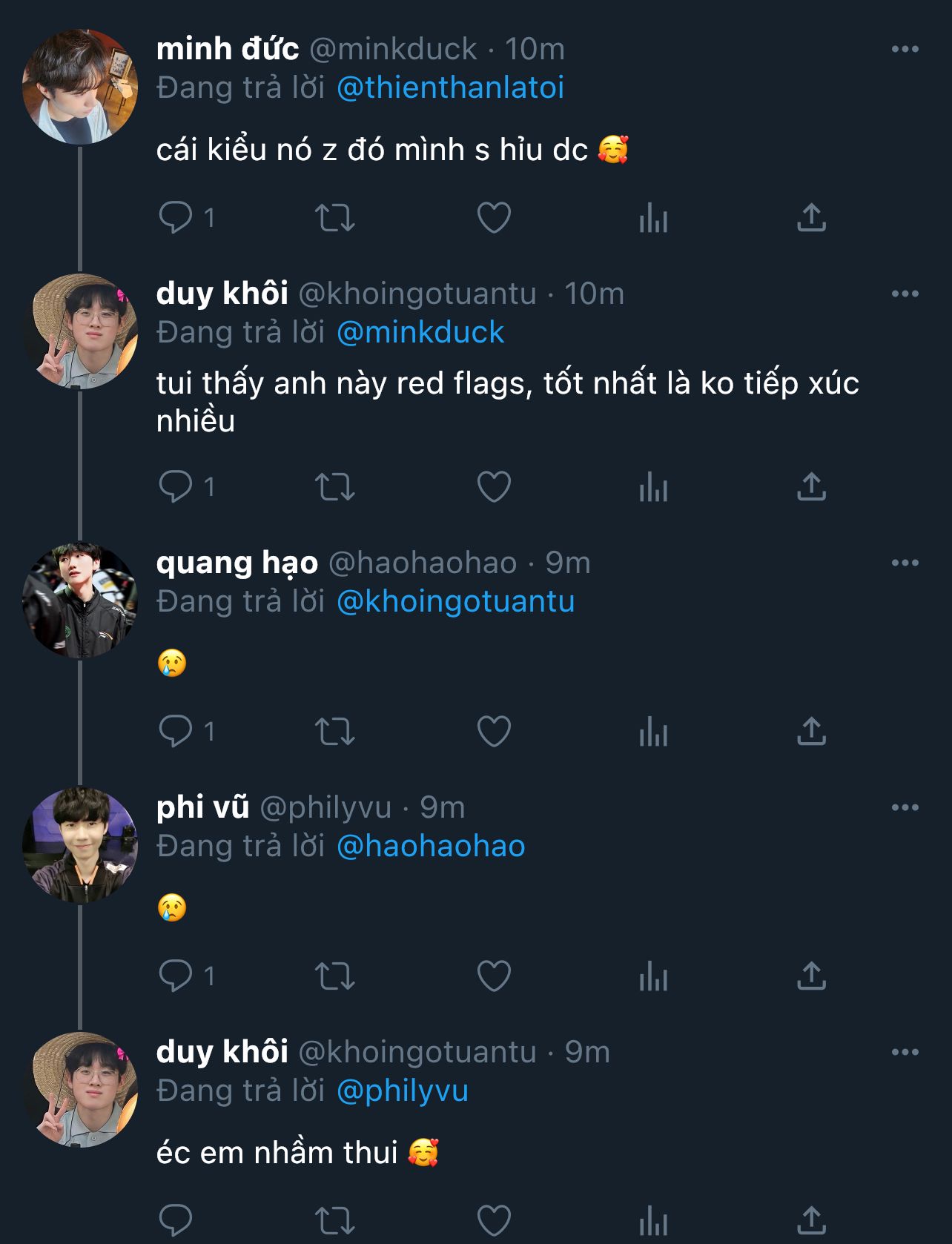
Task: Open the @haohaohao mention link
Action: click(431, 847)
